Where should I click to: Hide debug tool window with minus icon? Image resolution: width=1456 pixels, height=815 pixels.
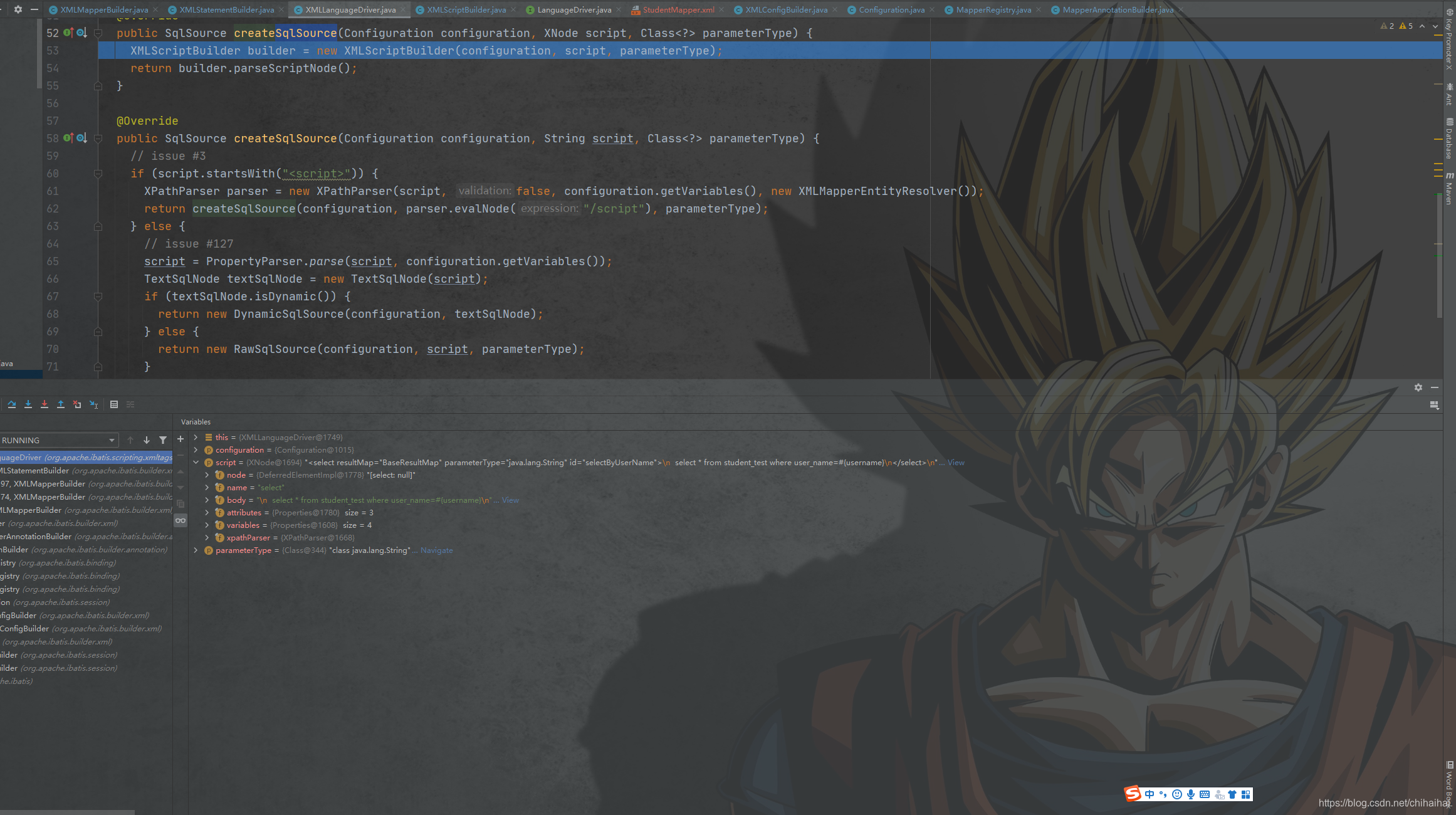coord(1435,387)
